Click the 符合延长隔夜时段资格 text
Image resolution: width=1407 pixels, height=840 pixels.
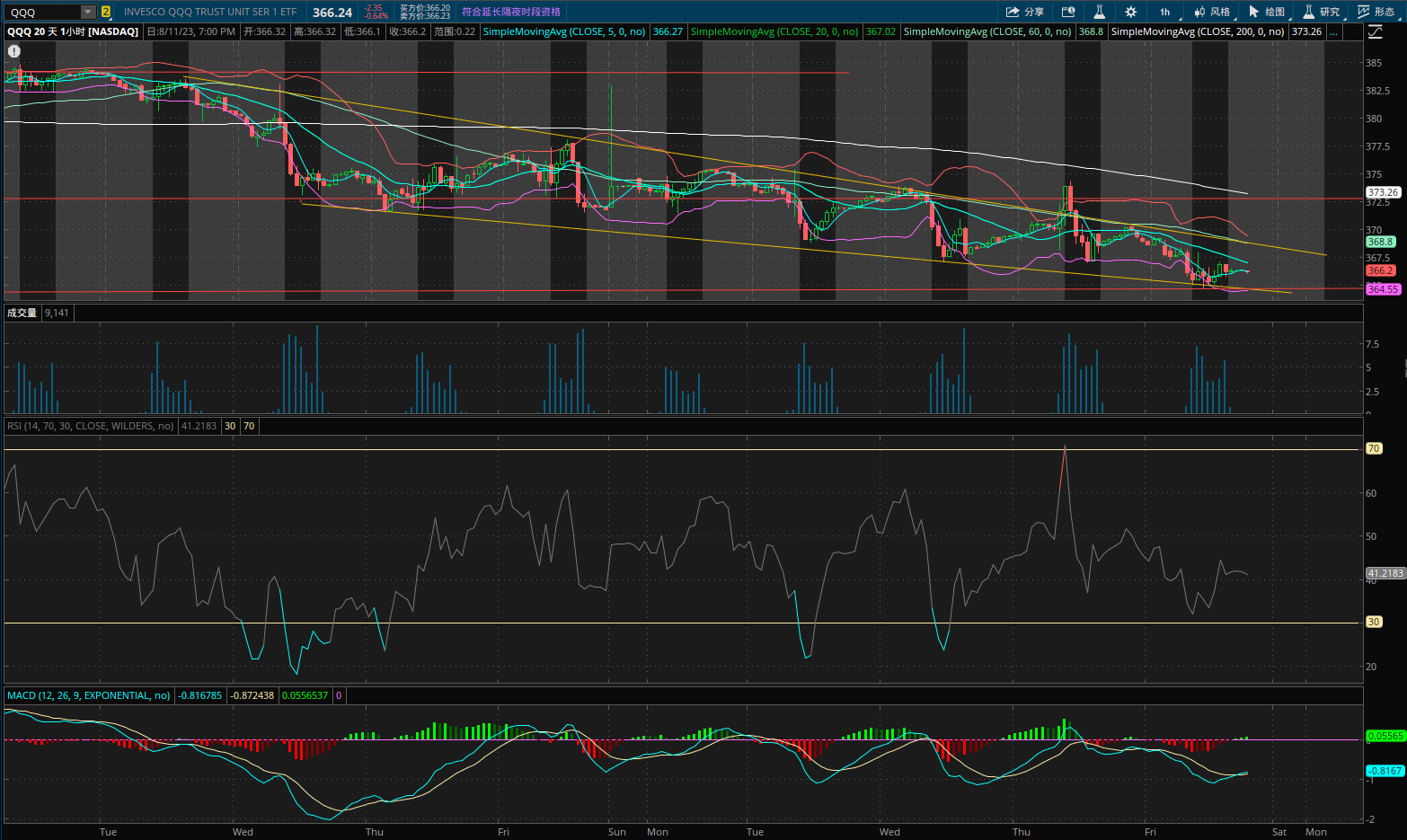pyautogui.click(x=511, y=12)
